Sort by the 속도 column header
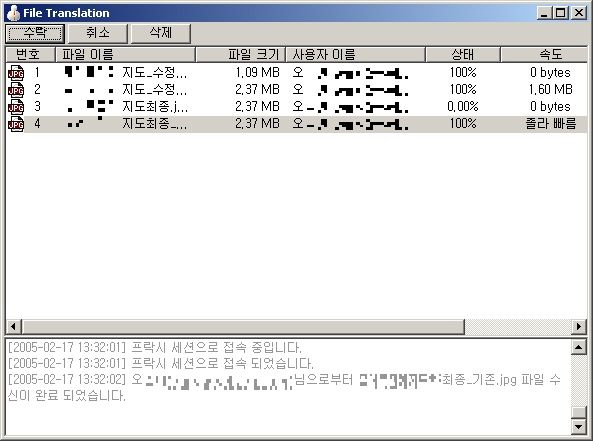 pos(544,54)
